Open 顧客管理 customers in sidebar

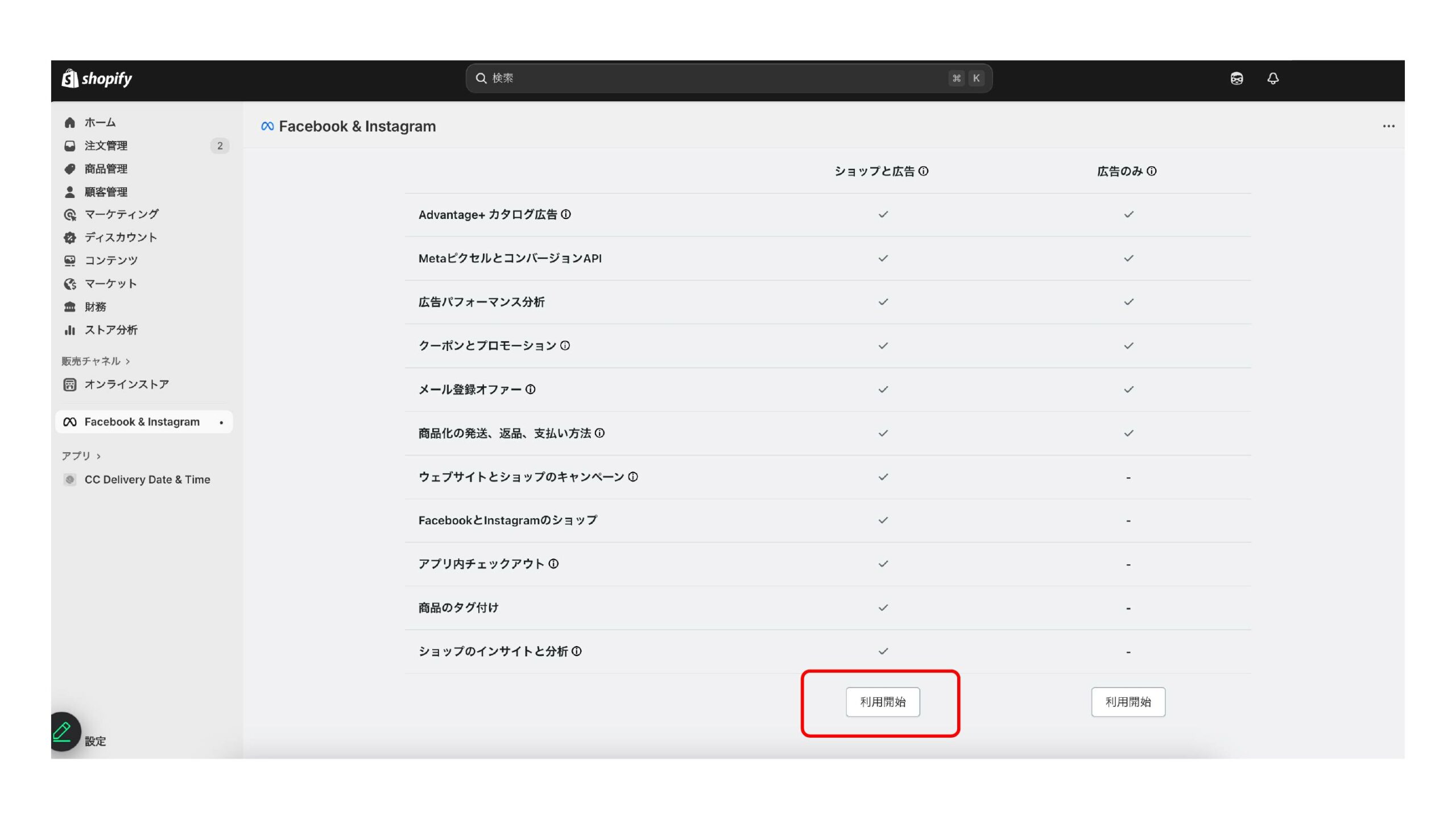pyautogui.click(x=106, y=192)
